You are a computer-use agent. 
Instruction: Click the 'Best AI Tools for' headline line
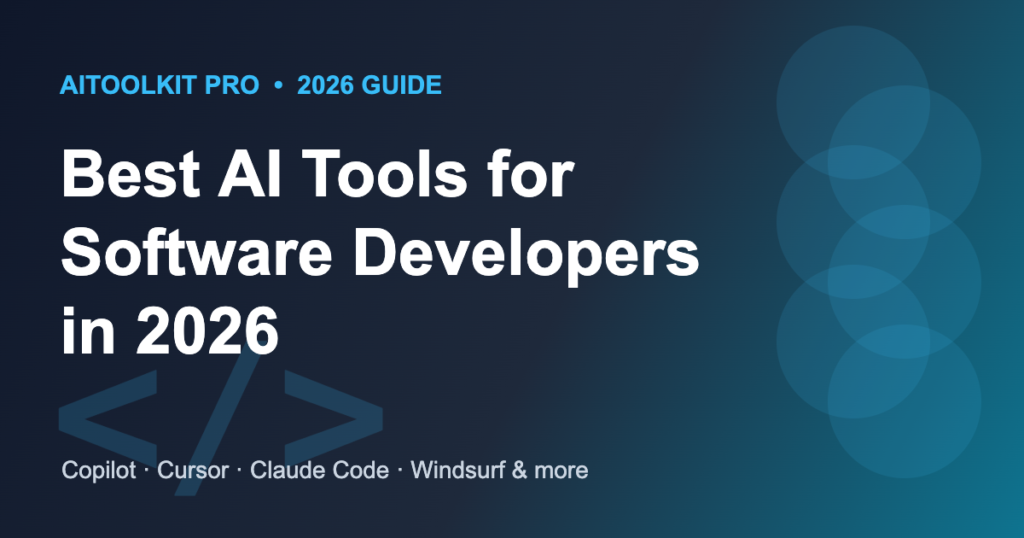(x=317, y=174)
